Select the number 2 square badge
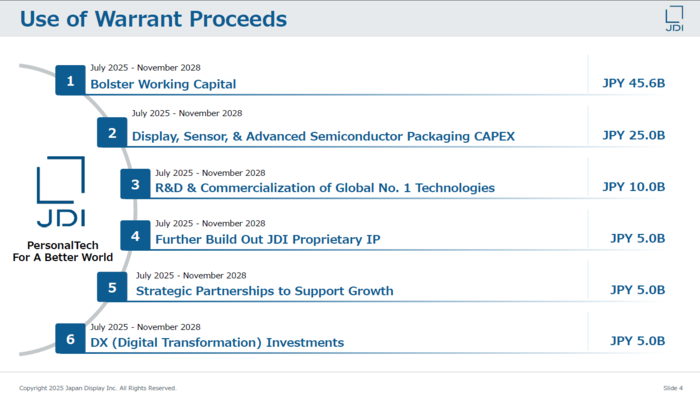The width and height of the screenshot is (700, 394). tap(112, 133)
